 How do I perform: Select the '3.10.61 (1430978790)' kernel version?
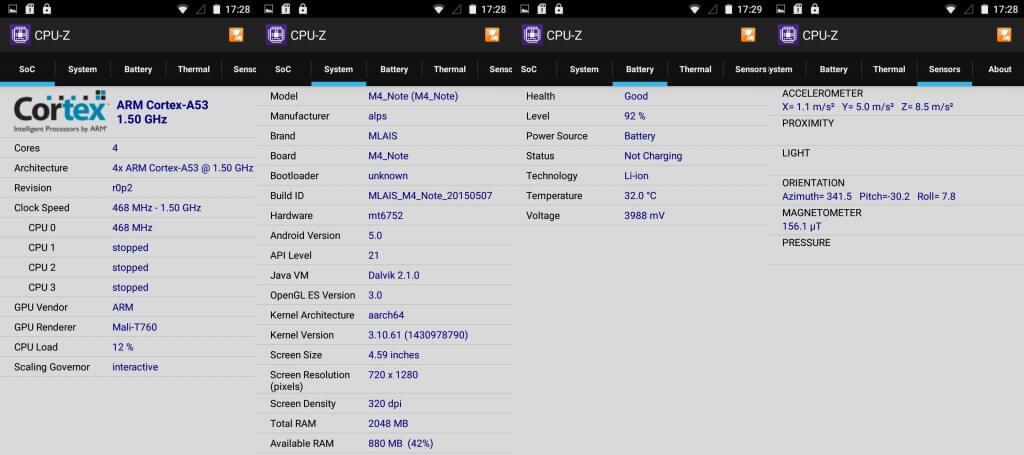pyautogui.click(x=418, y=335)
